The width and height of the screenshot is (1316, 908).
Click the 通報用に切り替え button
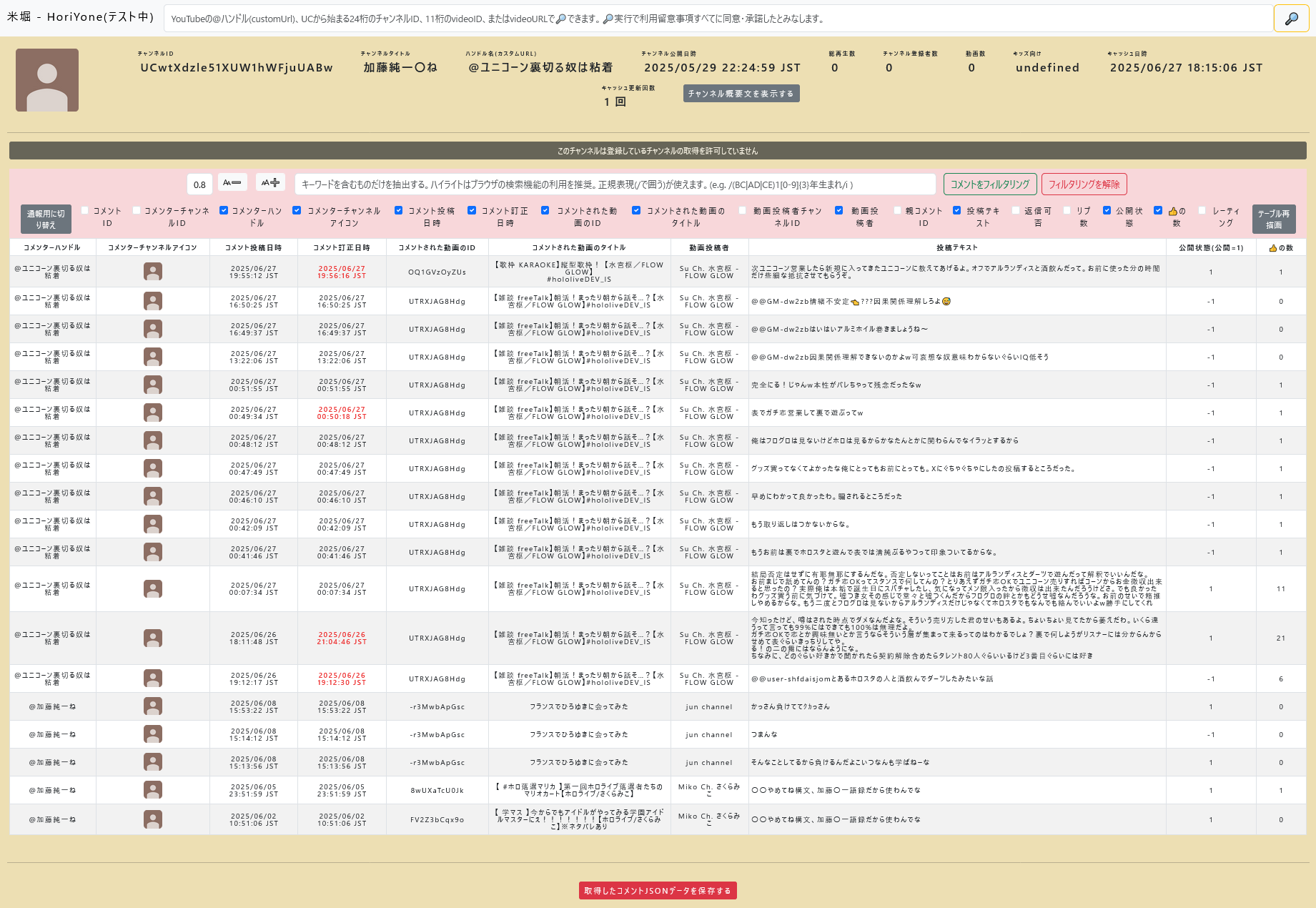pos(46,219)
